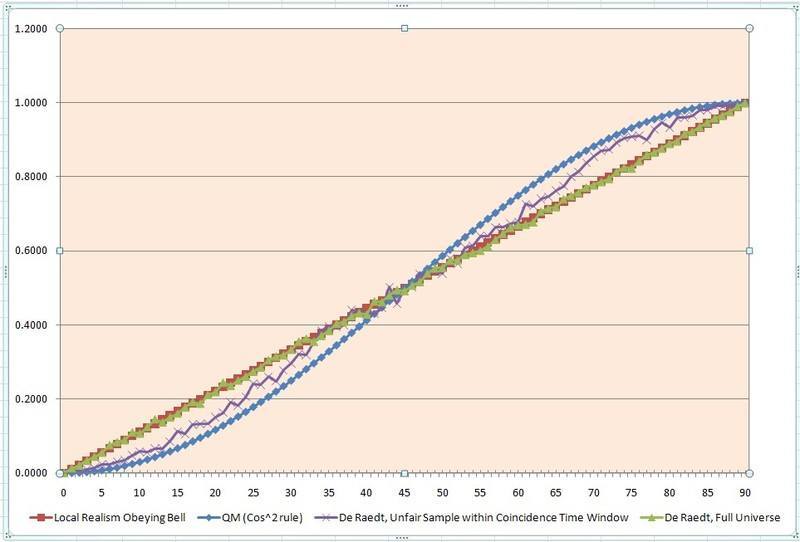Select the "De Raedt, Full Universe" legend label
The image size is (800, 542).
tap(722, 518)
